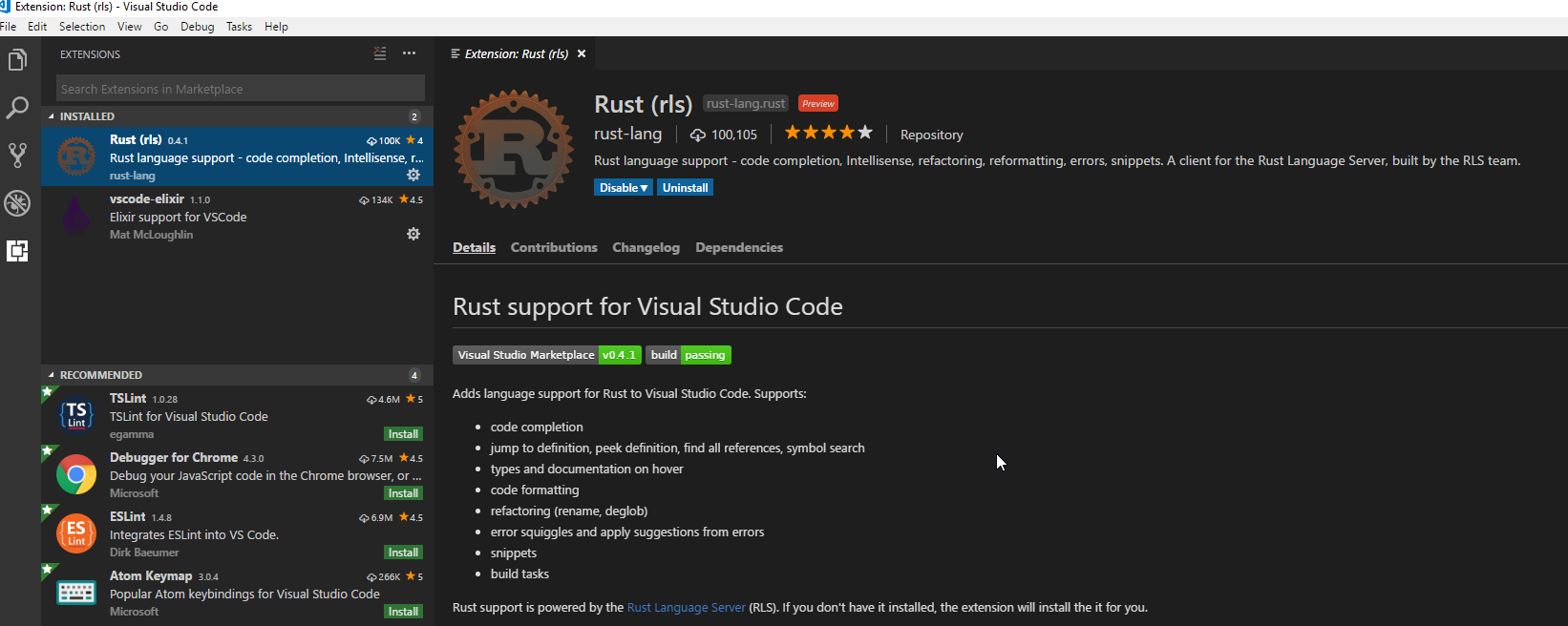Viewport: 1568px width, 626px height.
Task: Click the build passing badge
Action: [x=689, y=355]
